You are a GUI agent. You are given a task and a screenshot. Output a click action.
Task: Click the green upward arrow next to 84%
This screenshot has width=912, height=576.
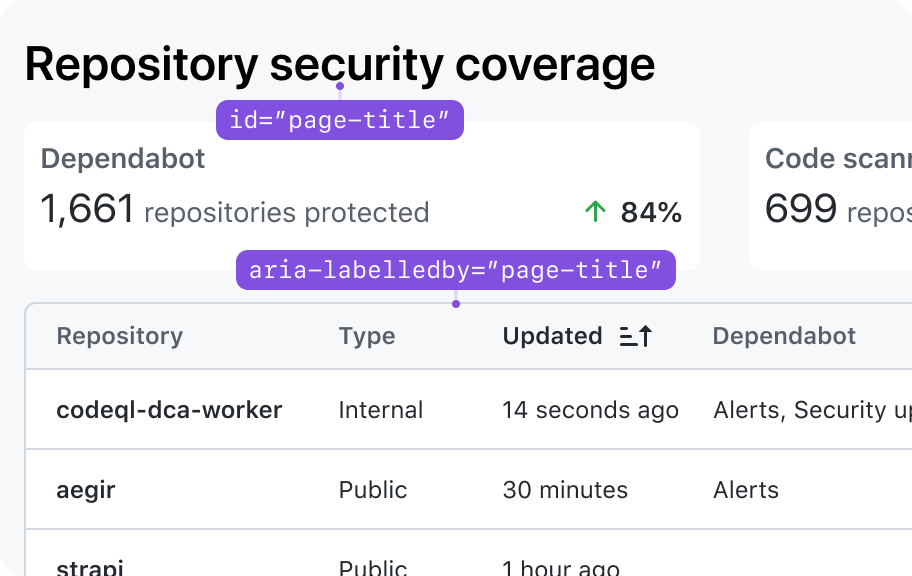point(595,212)
